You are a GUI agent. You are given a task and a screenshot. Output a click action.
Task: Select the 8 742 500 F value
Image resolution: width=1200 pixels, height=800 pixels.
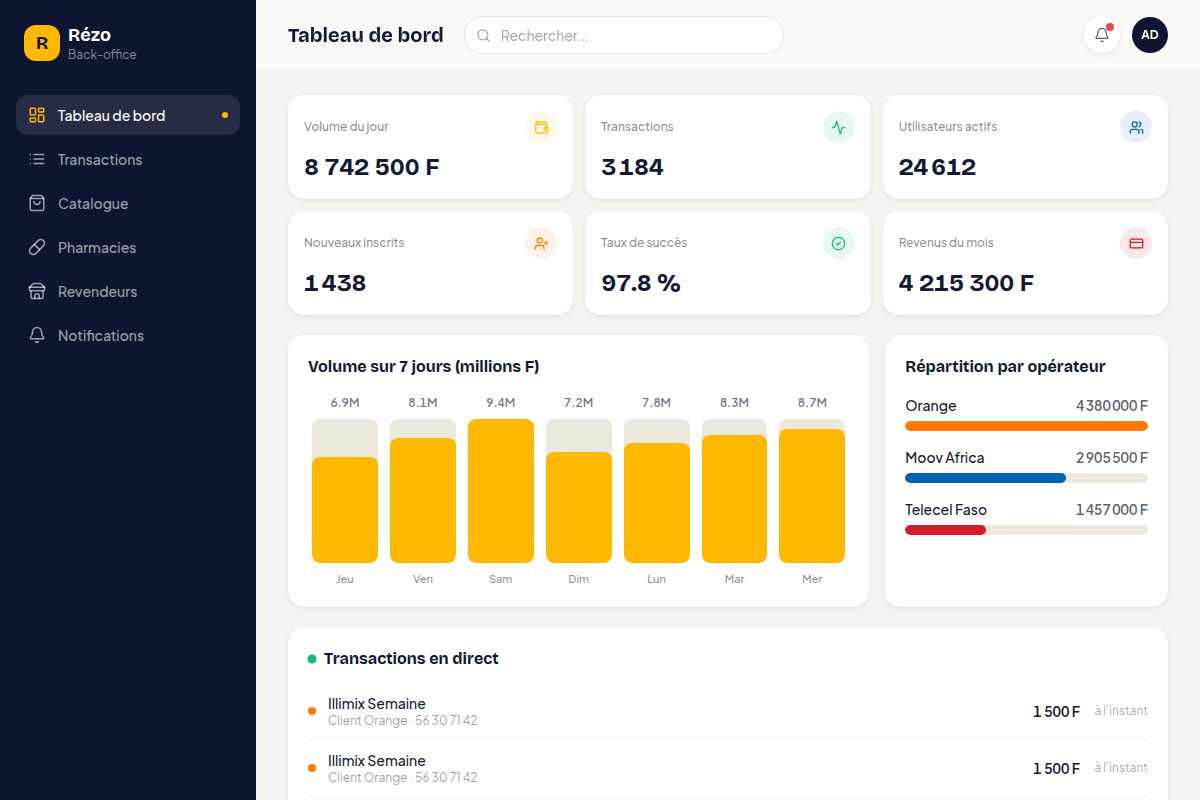point(372,167)
